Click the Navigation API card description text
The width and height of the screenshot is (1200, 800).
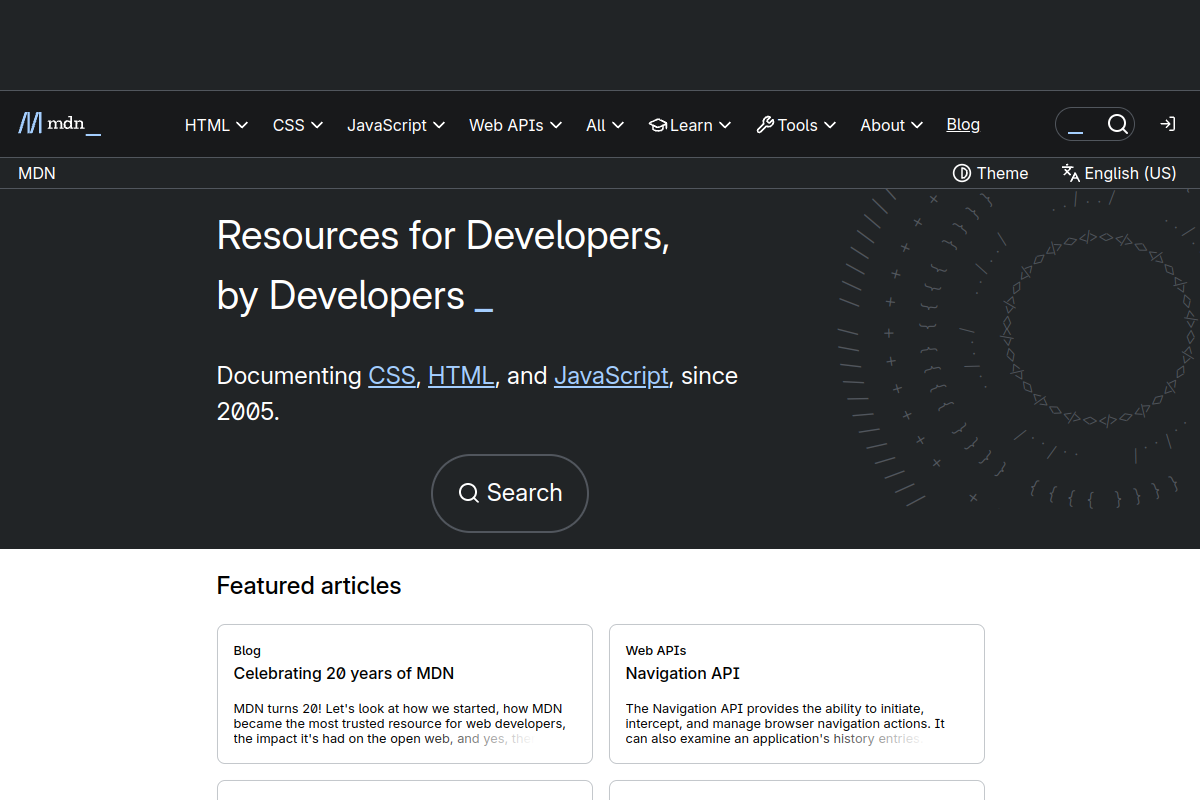pos(786,723)
